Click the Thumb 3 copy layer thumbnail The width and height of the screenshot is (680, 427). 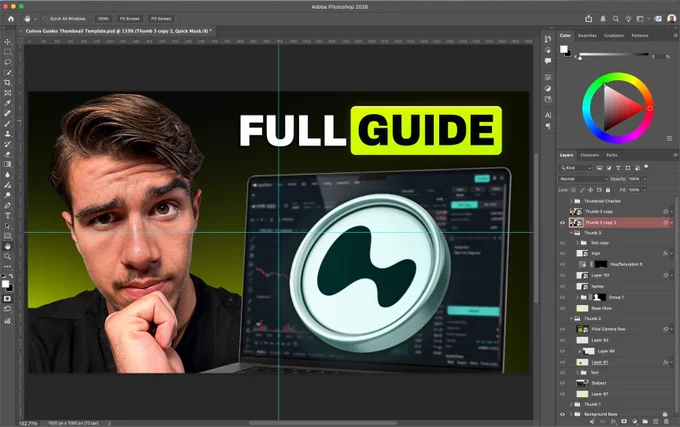(x=575, y=212)
